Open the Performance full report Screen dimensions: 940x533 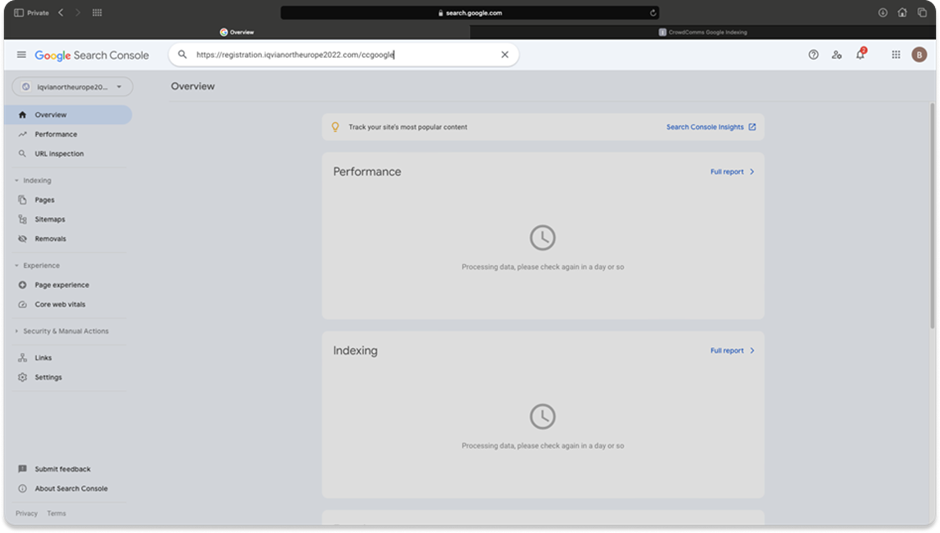point(732,172)
